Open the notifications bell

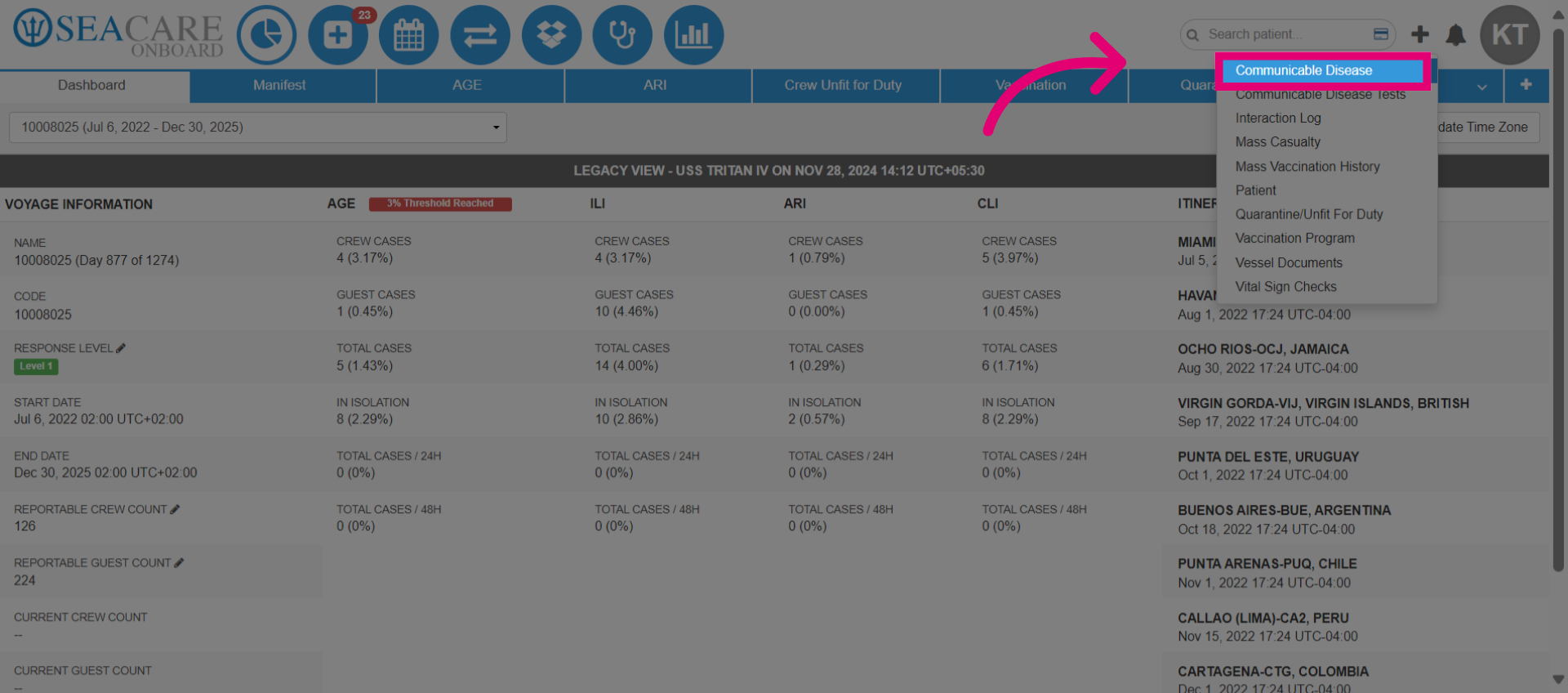pyautogui.click(x=1456, y=34)
